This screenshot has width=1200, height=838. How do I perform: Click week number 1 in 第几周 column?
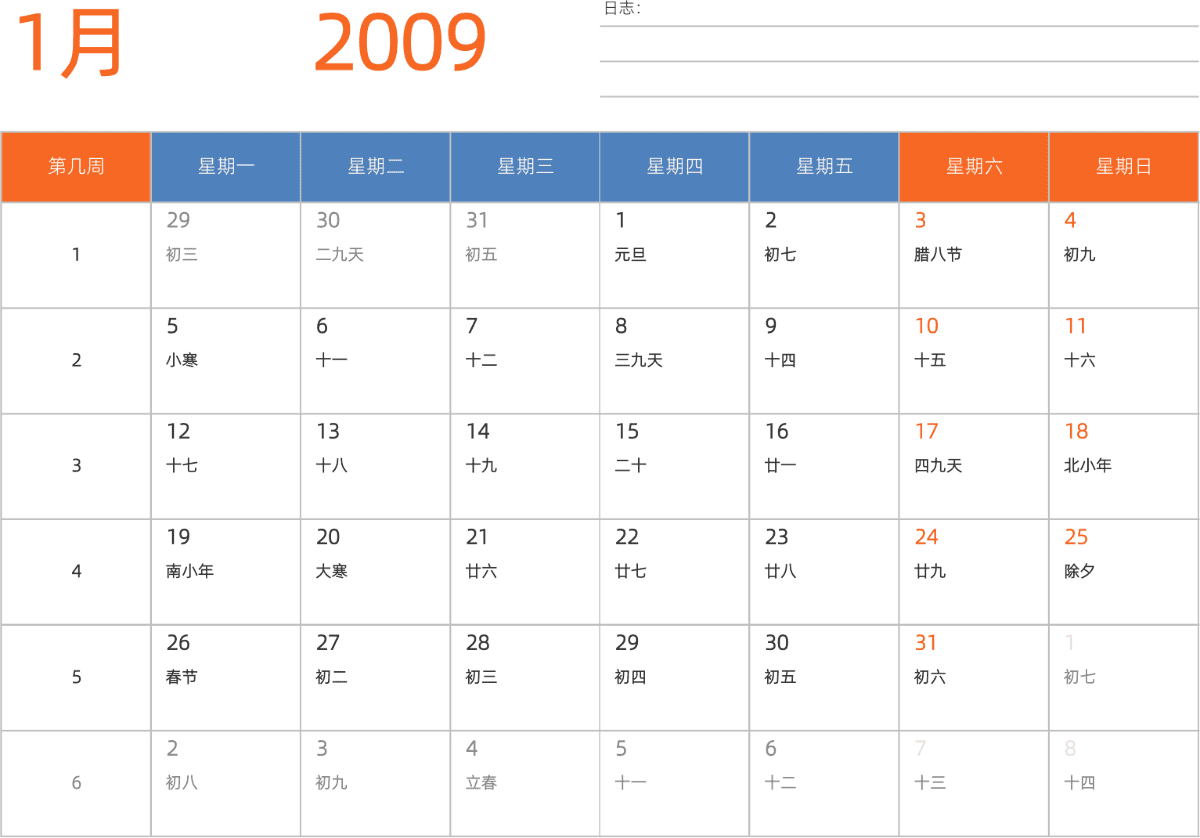point(76,255)
